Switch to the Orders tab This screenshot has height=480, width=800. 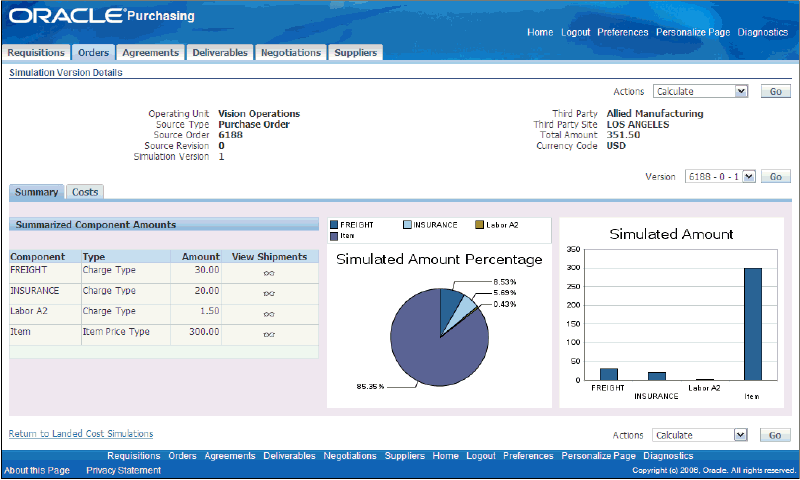click(x=93, y=53)
